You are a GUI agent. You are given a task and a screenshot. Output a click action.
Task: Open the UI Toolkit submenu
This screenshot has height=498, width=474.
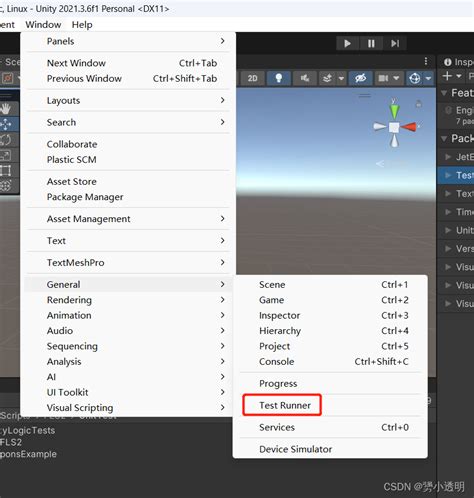pos(128,392)
